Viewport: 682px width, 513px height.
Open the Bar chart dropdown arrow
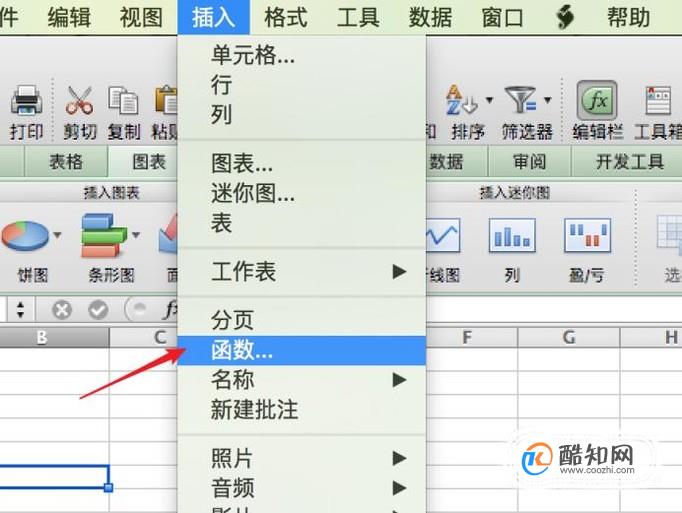point(136,235)
